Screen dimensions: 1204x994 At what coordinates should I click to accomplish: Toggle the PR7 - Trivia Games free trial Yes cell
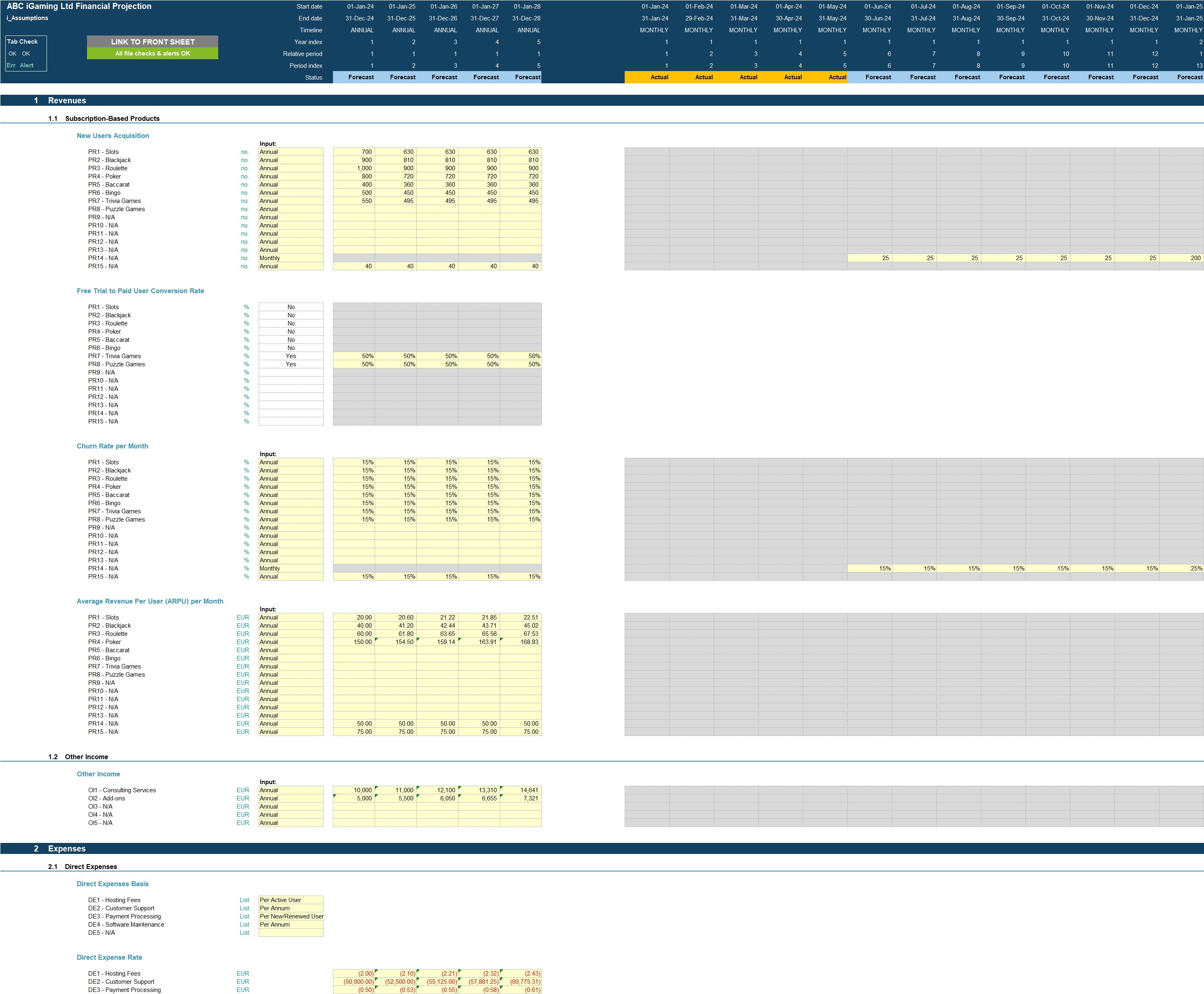(290, 356)
